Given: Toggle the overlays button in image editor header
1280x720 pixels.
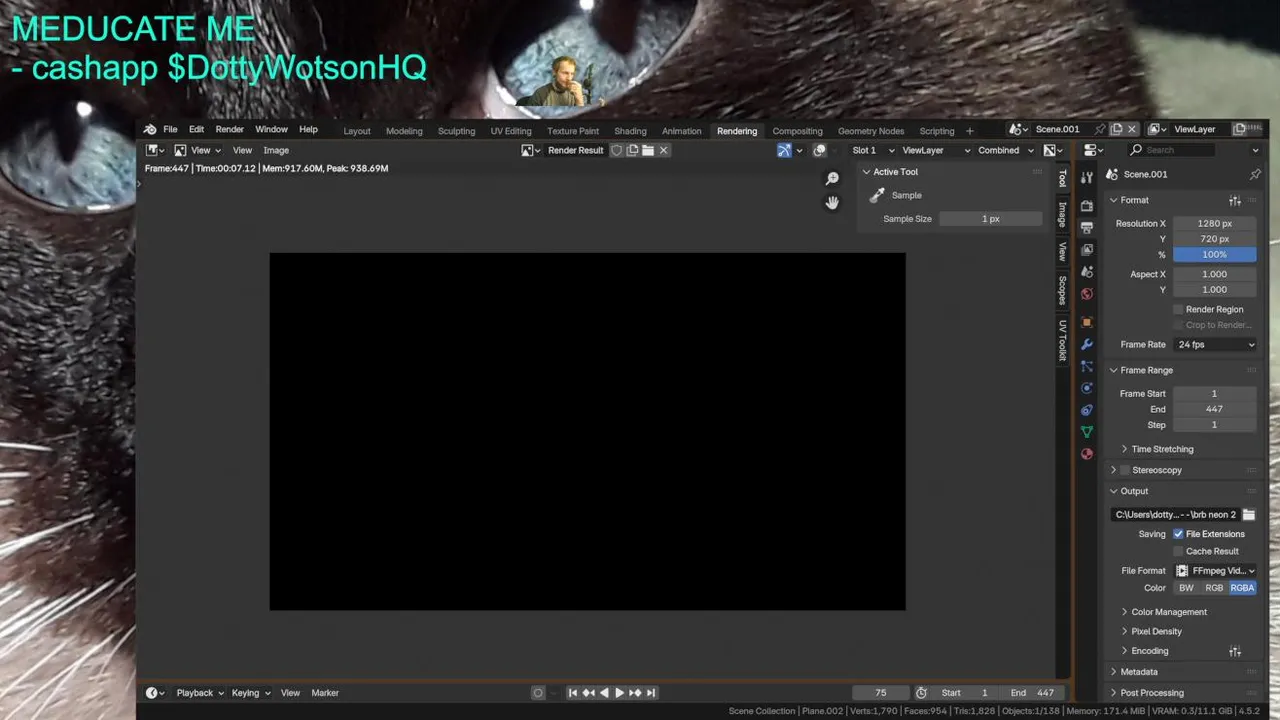Looking at the screenshot, I should pyautogui.click(x=819, y=150).
